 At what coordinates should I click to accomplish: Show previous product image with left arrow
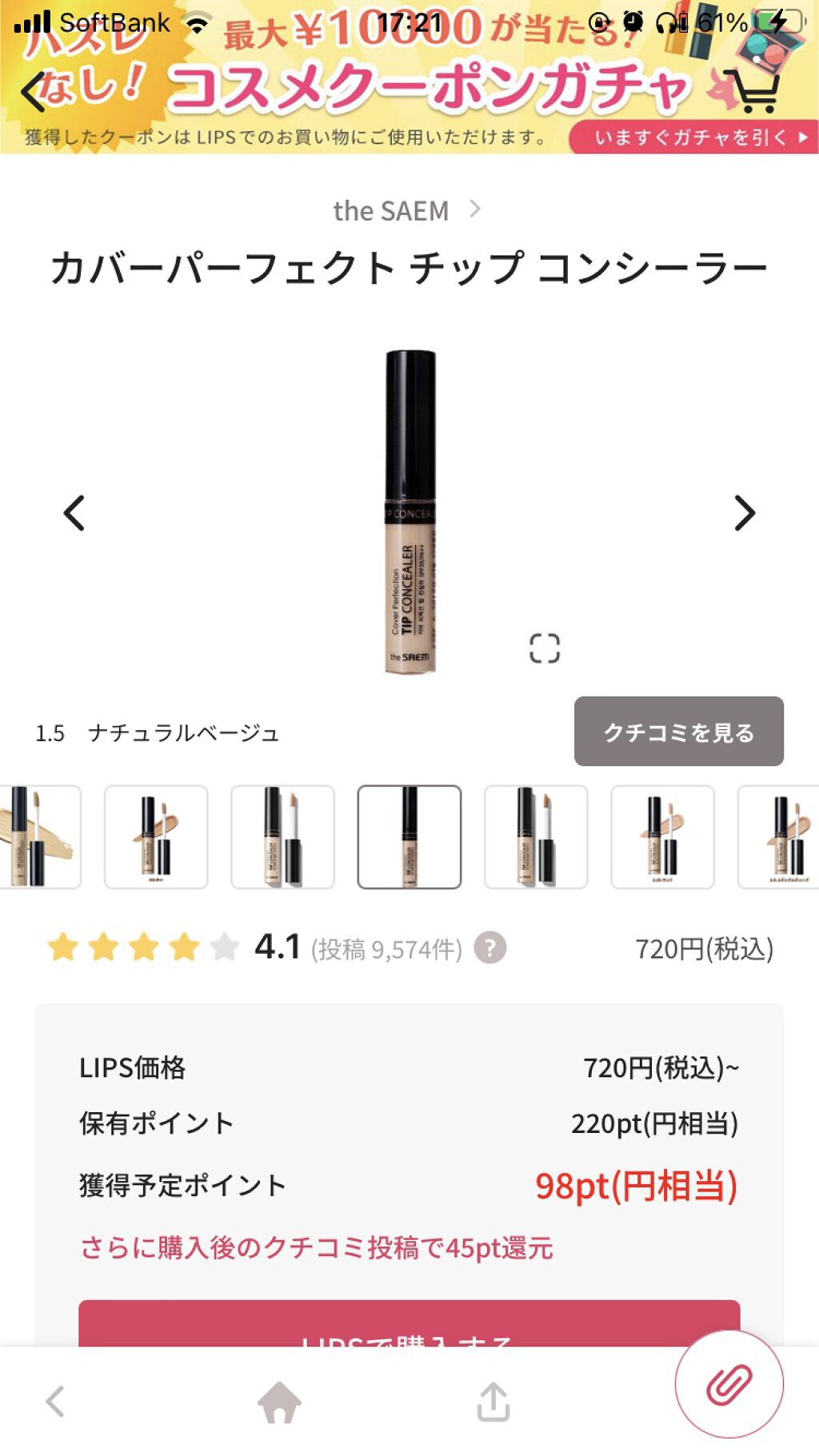pos(74,513)
